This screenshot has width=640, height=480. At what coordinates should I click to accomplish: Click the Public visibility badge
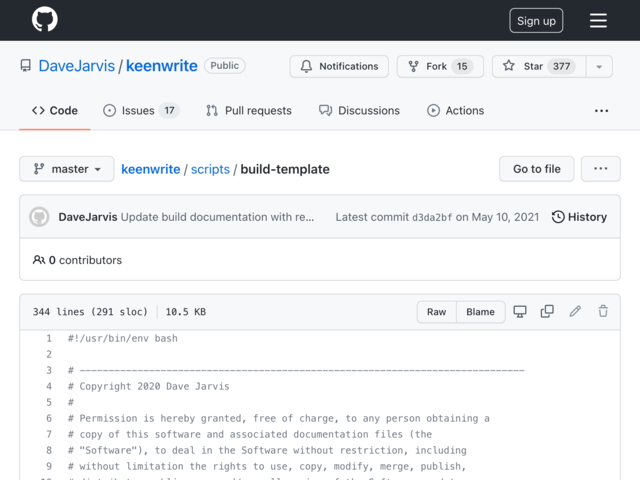[224, 66]
